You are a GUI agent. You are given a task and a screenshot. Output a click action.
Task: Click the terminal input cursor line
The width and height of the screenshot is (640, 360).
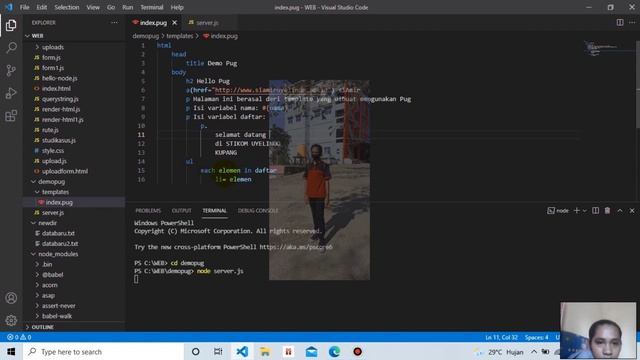pyautogui.click(x=136, y=279)
